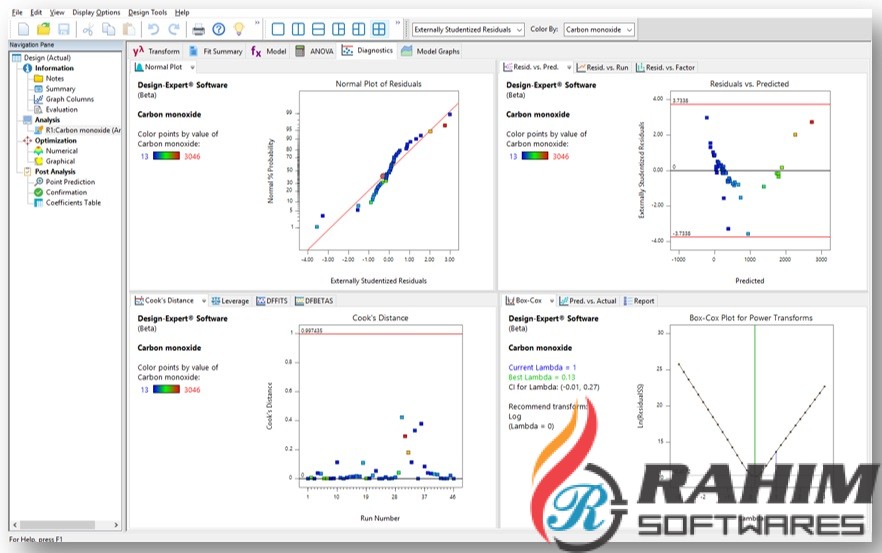
Task: Click the Copy toolbar icon
Action: pos(109,29)
